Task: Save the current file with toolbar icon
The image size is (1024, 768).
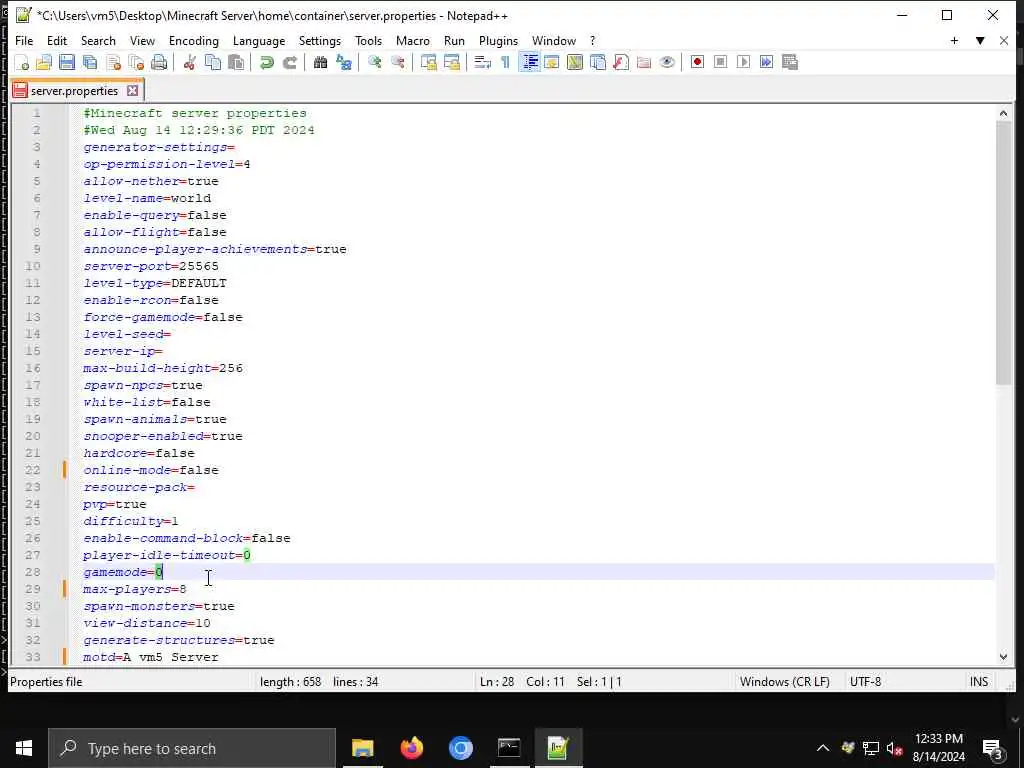Action: tap(67, 62)
